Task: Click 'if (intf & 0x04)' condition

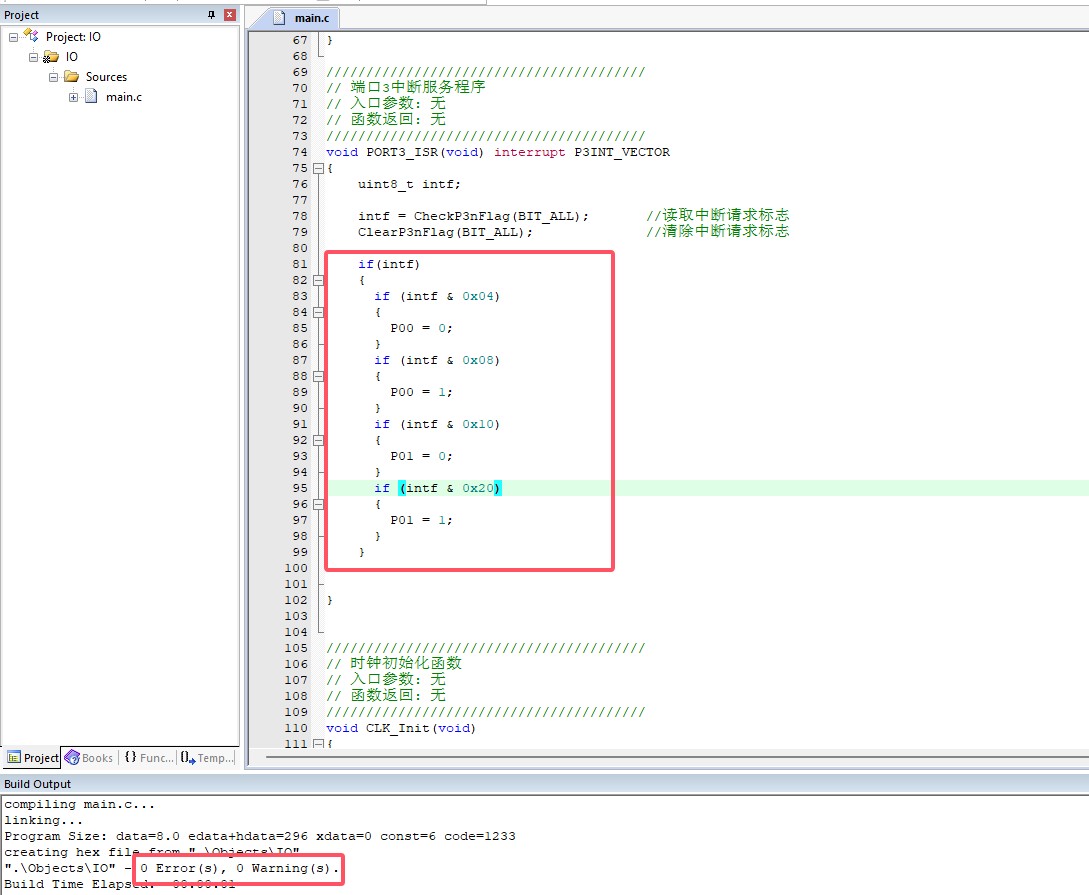Action: point(437,296)
